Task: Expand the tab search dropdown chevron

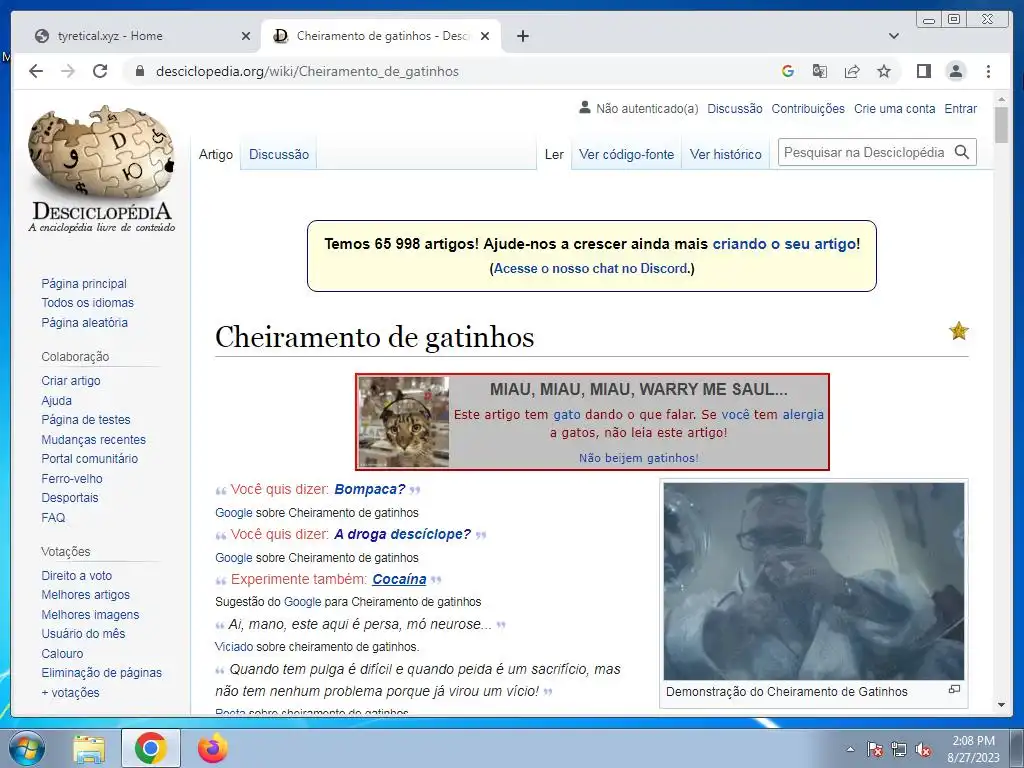Action: tap(894, 36)
